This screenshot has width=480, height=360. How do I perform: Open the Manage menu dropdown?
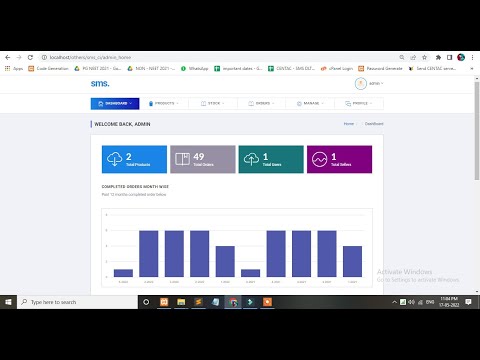(x=310, y=103)
